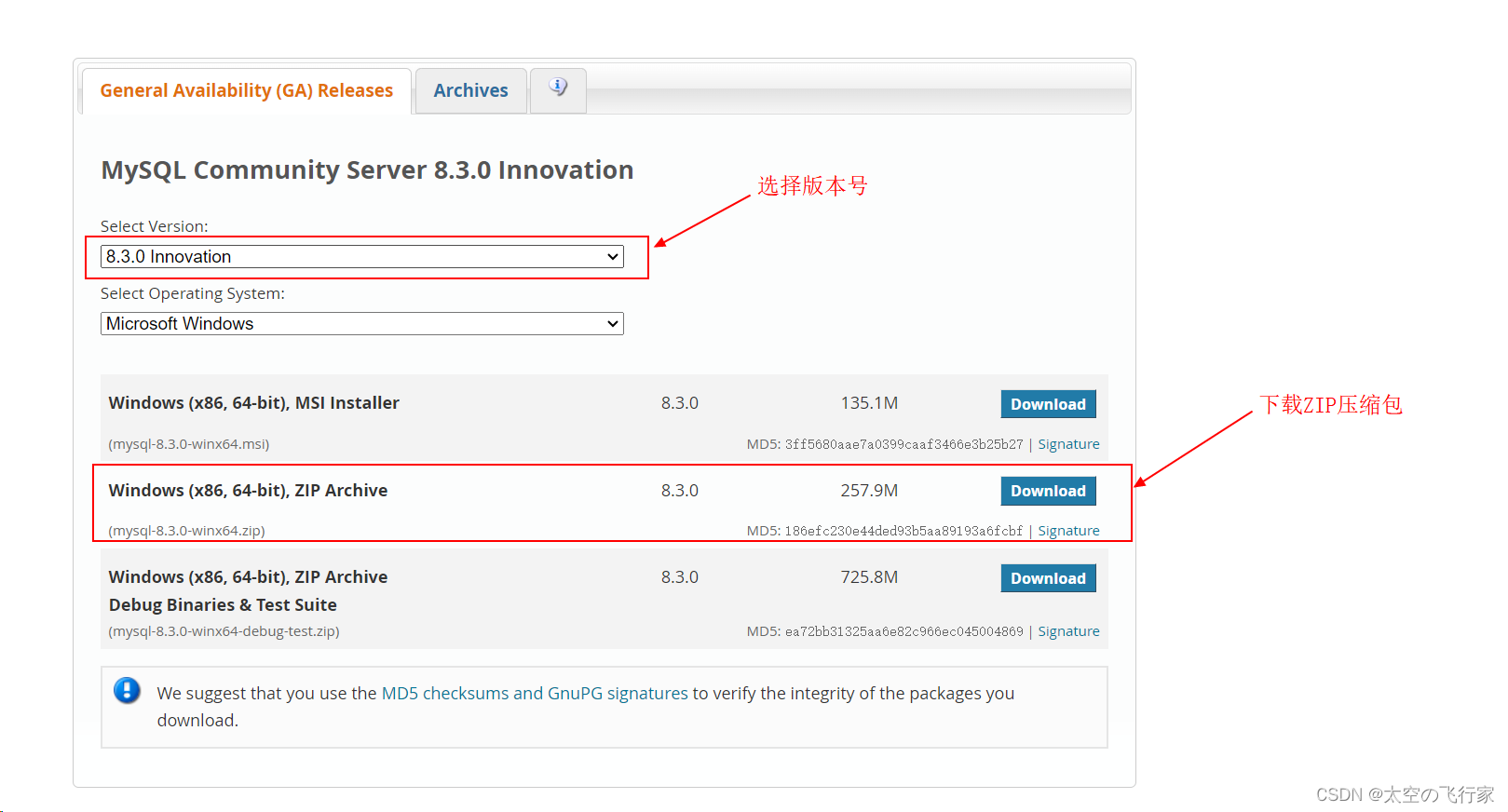Open Signature link for debug-test zip

[1068, 631]
